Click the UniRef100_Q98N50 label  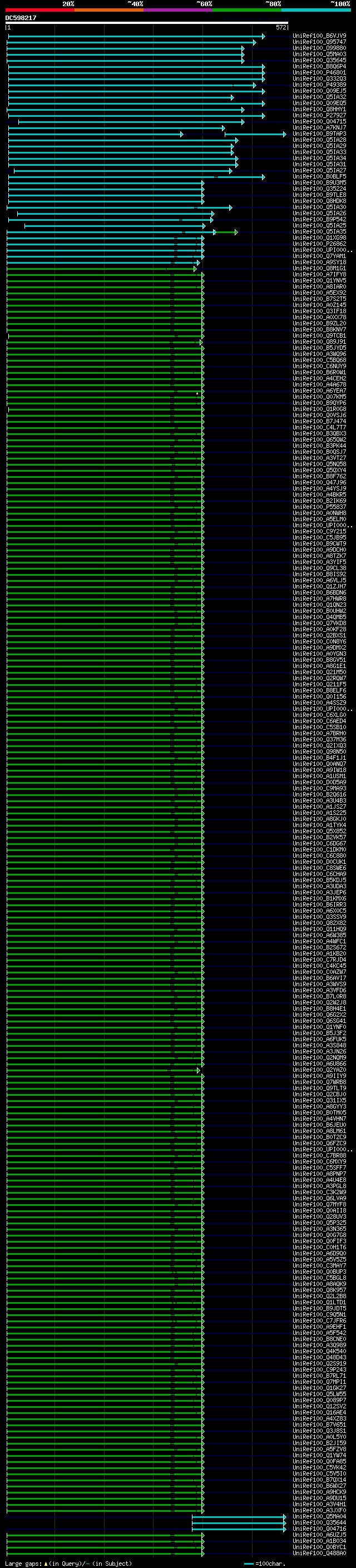tap(319, 752)
